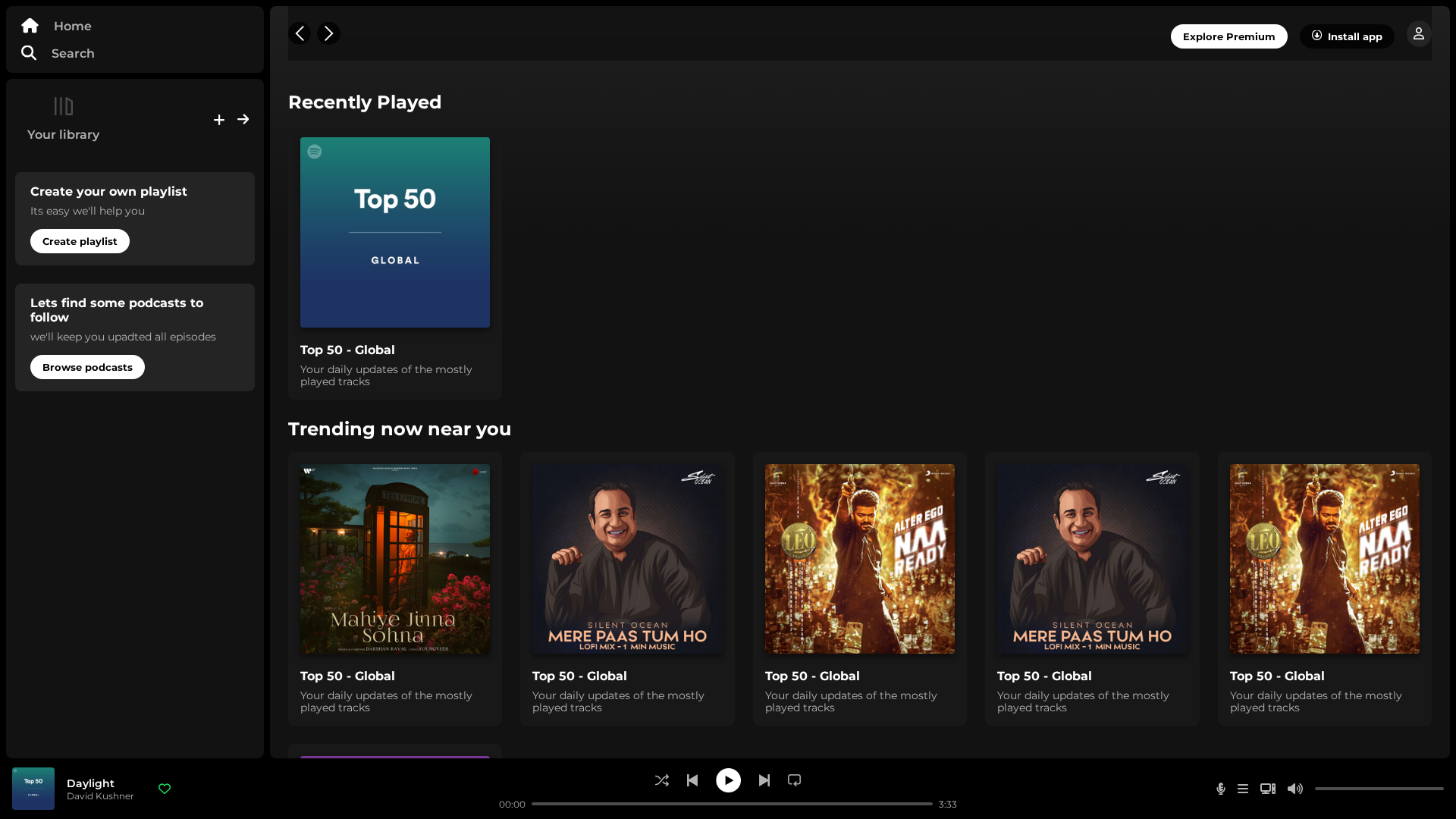The image size is (1456, 819).
Task: Toggle shuffle playback icon
Action: (x=662, y=780)
